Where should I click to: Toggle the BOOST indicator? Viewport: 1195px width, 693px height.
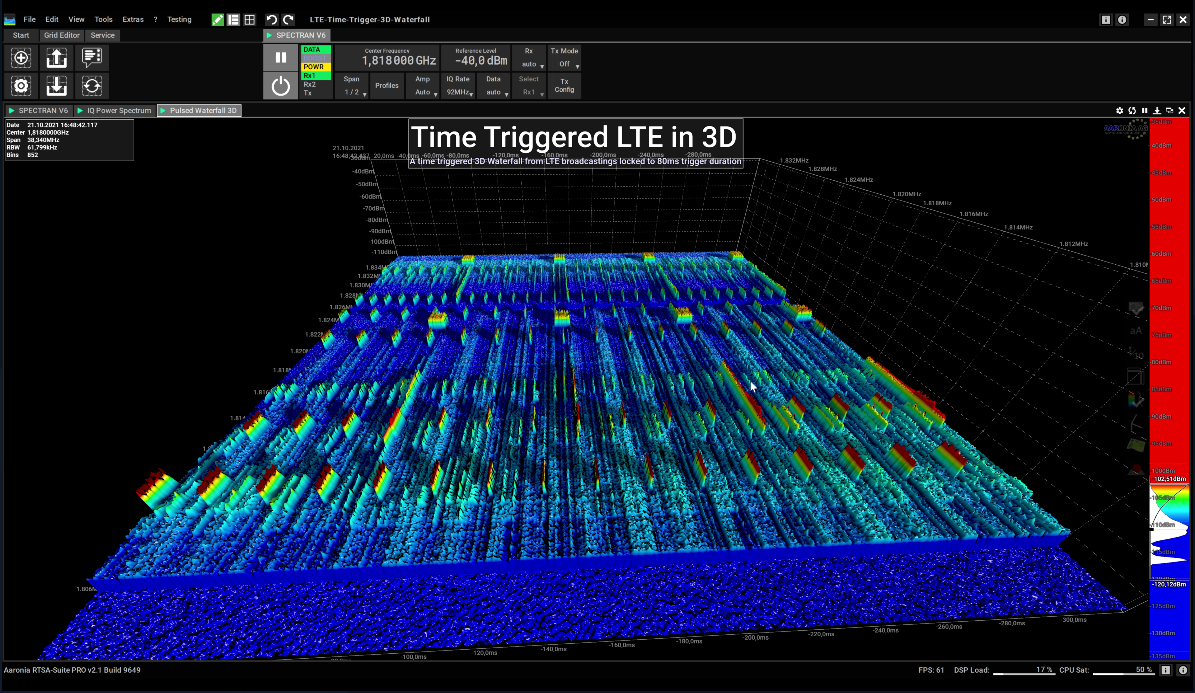316,58
